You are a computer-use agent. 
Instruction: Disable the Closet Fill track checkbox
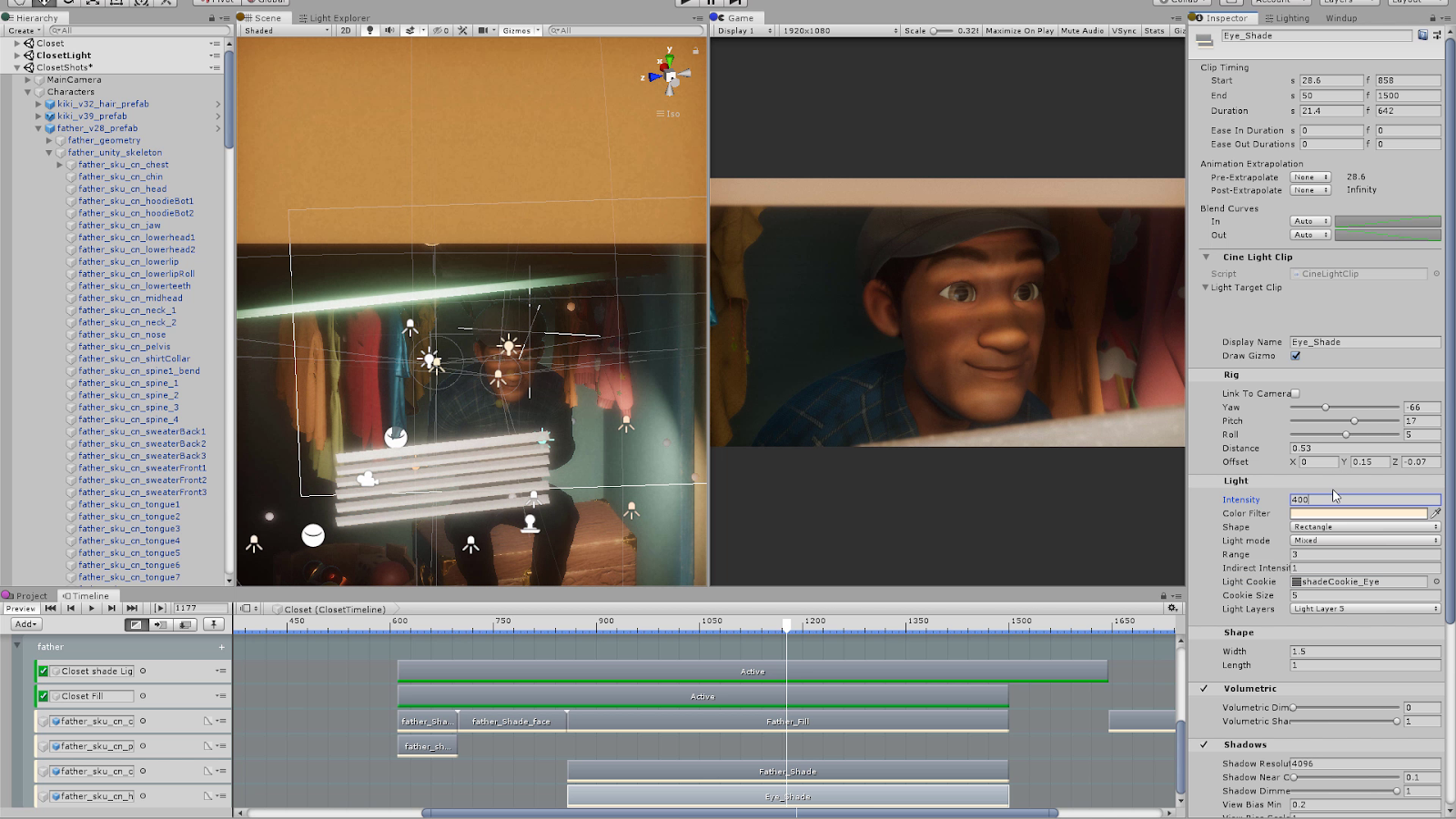coord(43,696)
